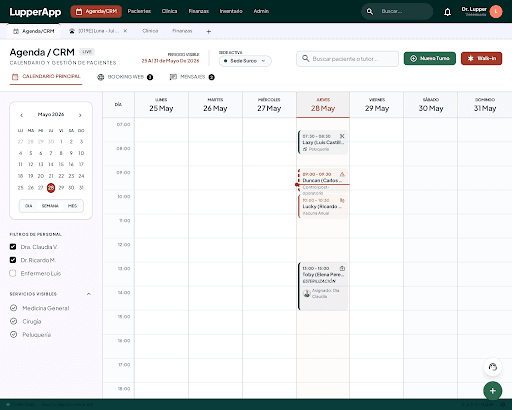Click the Sábado 30 May column header
Screen dimensions: 512x410
(x=431, y=105)
